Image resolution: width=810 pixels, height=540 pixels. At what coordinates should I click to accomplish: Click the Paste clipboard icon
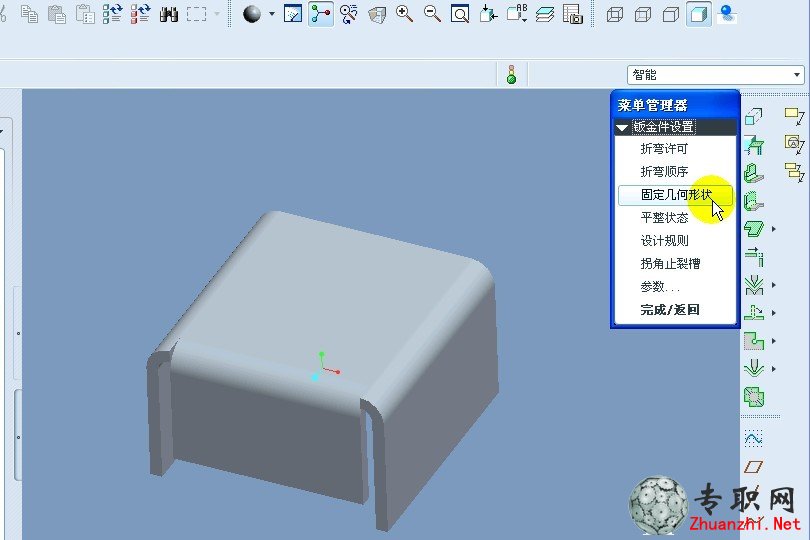click(x=57, y=14)
